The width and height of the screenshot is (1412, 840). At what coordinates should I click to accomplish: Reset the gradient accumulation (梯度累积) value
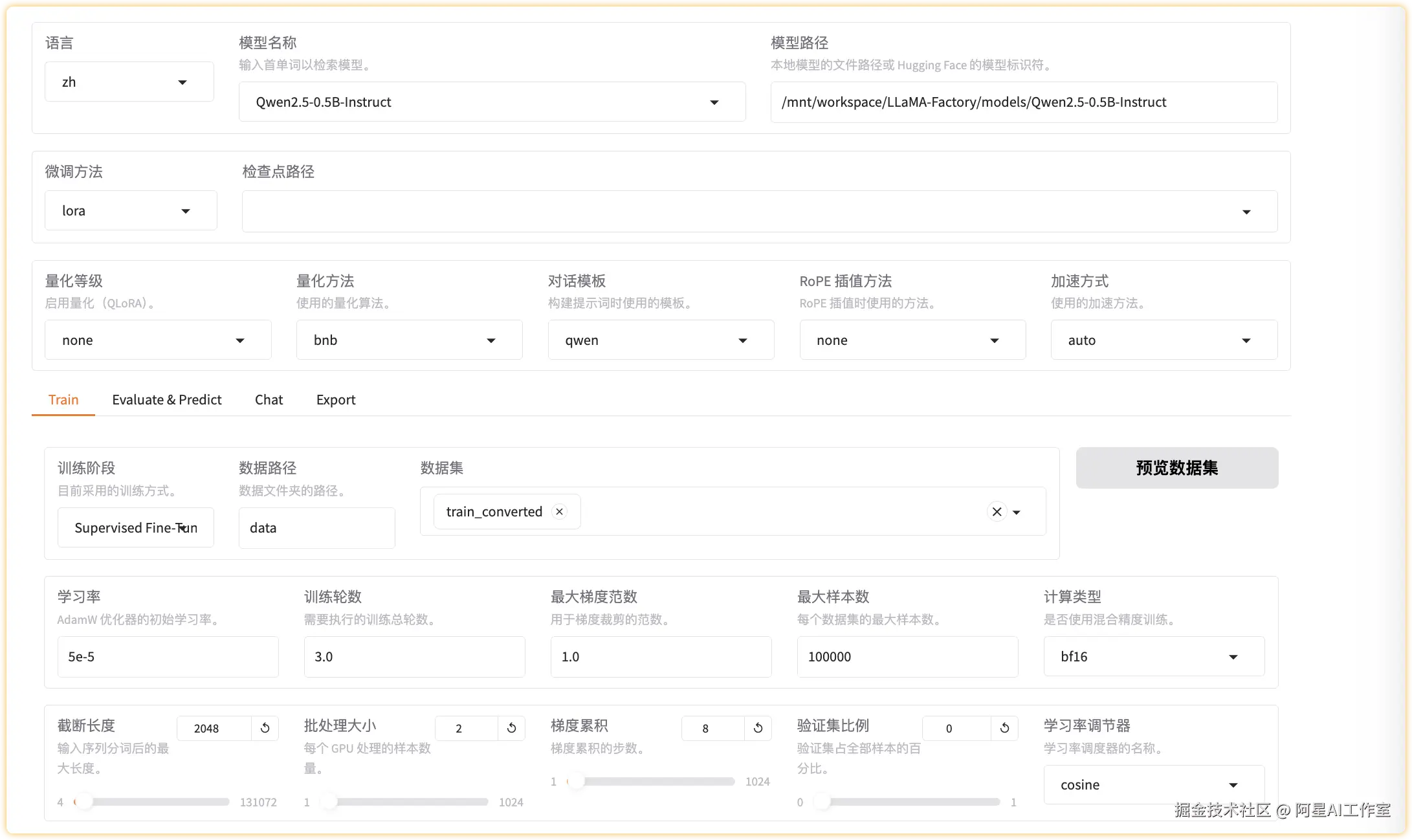click(758, 728)
